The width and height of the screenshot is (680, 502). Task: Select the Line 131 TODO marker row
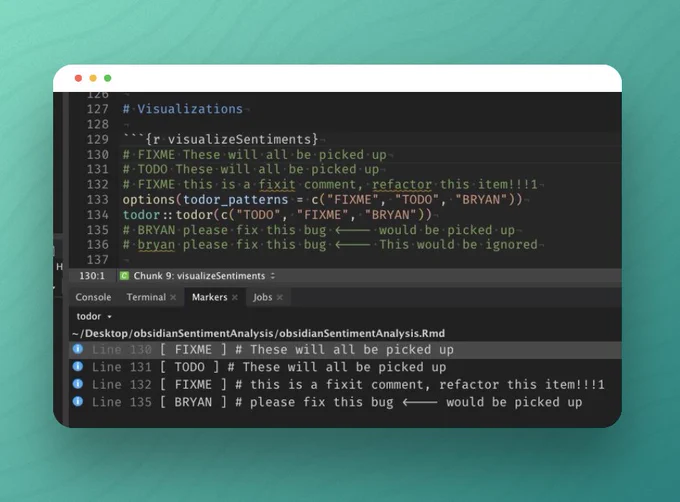click(345, 367)
